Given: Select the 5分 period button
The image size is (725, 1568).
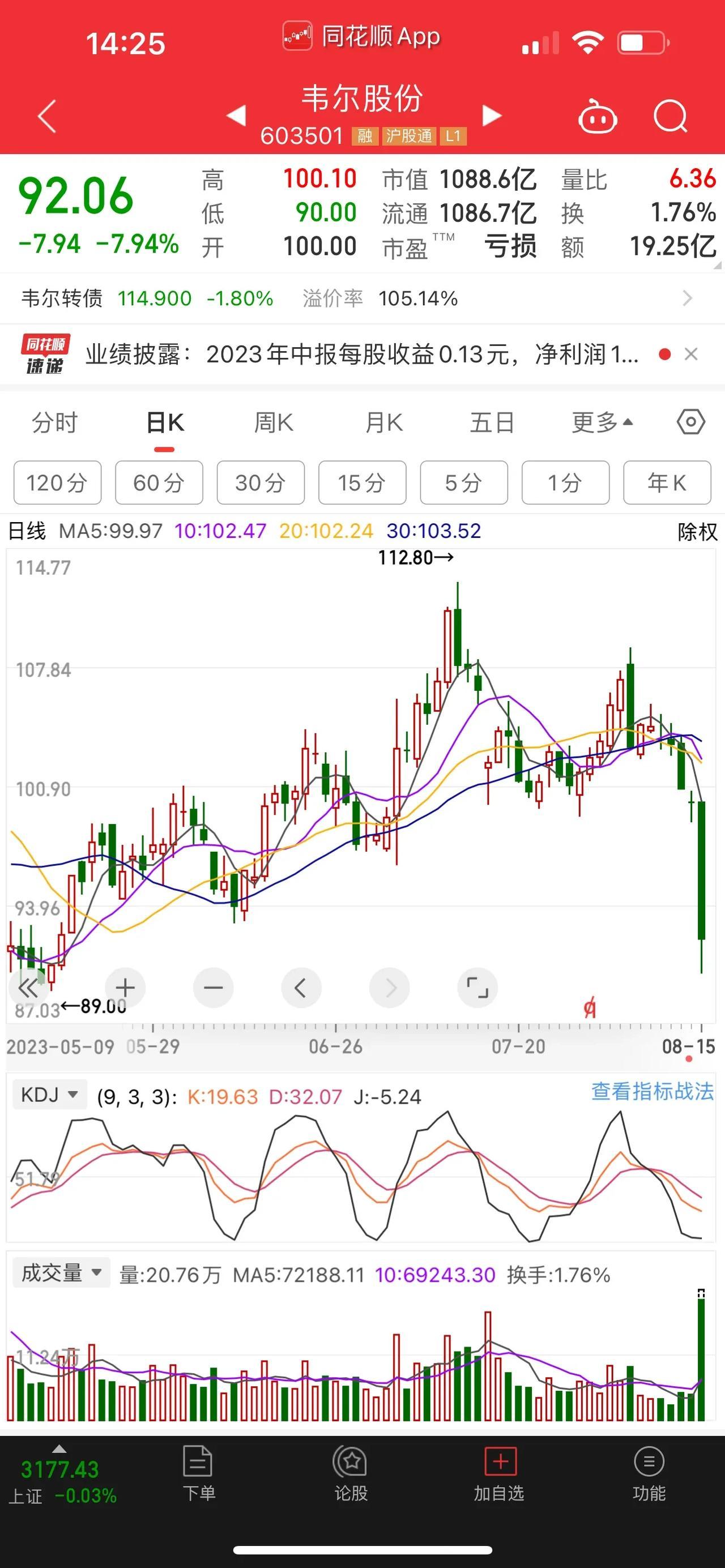Looking at the screenshot, I should pyautogui.click(x=464, y=482).
